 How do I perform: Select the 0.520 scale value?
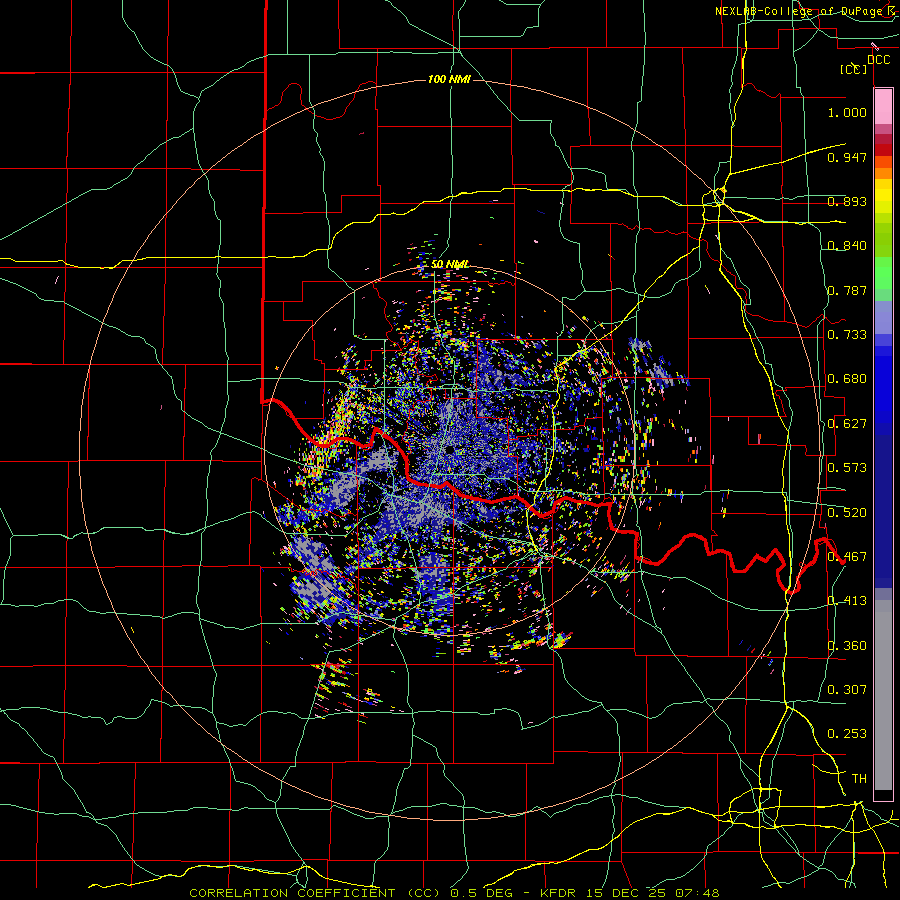[847, 513]
